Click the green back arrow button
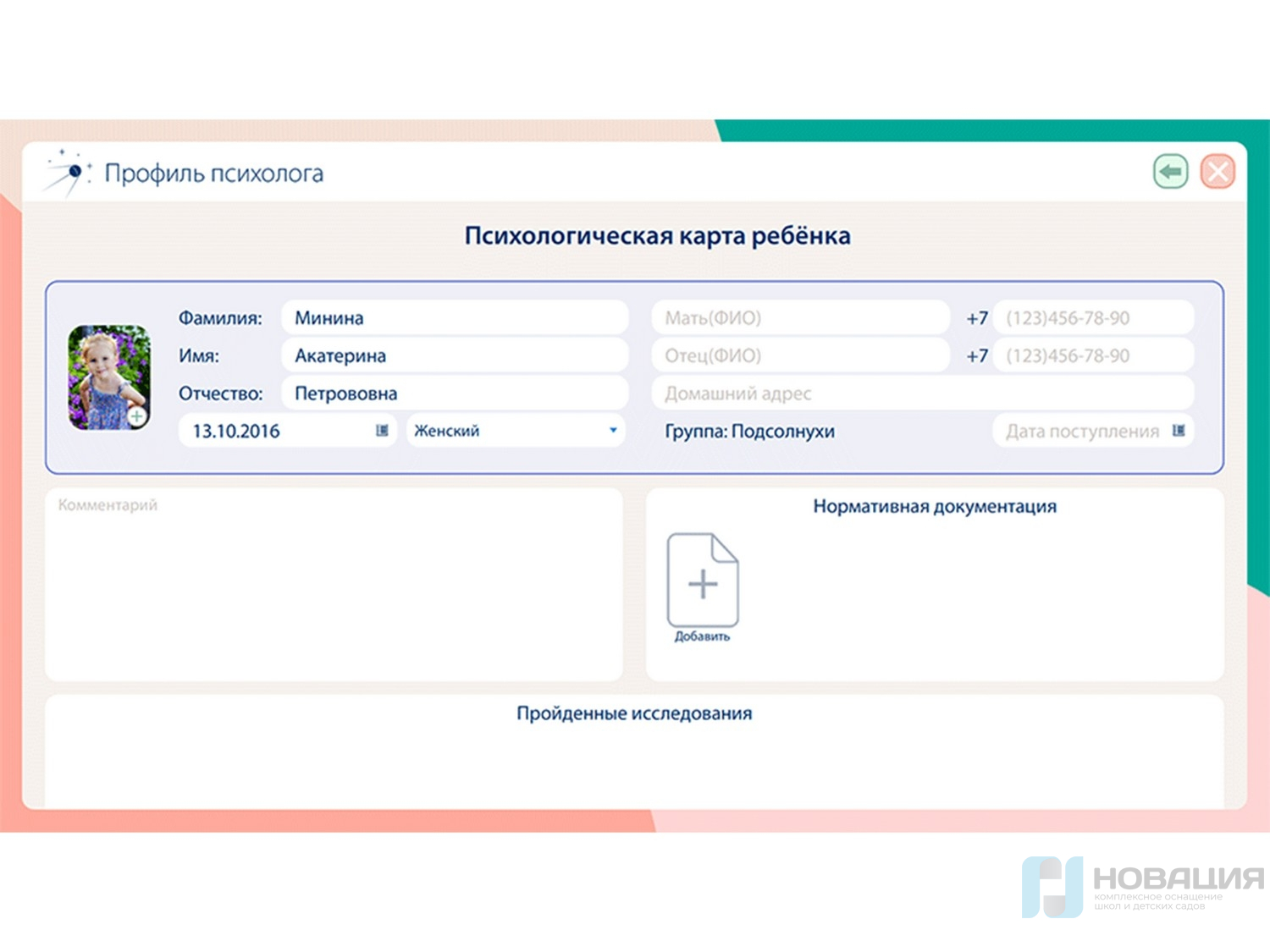 (1170, 172)
